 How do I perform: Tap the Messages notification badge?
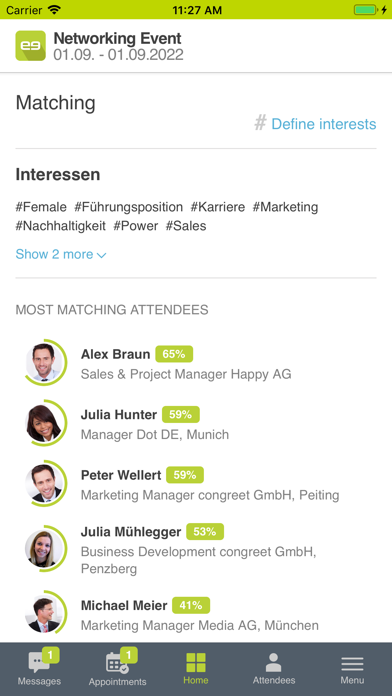click(x=51, y=655)
